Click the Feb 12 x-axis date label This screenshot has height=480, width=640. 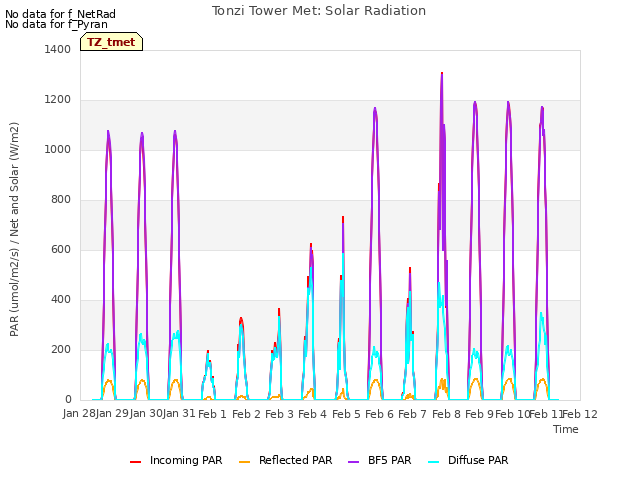click(x=580, y=414)
